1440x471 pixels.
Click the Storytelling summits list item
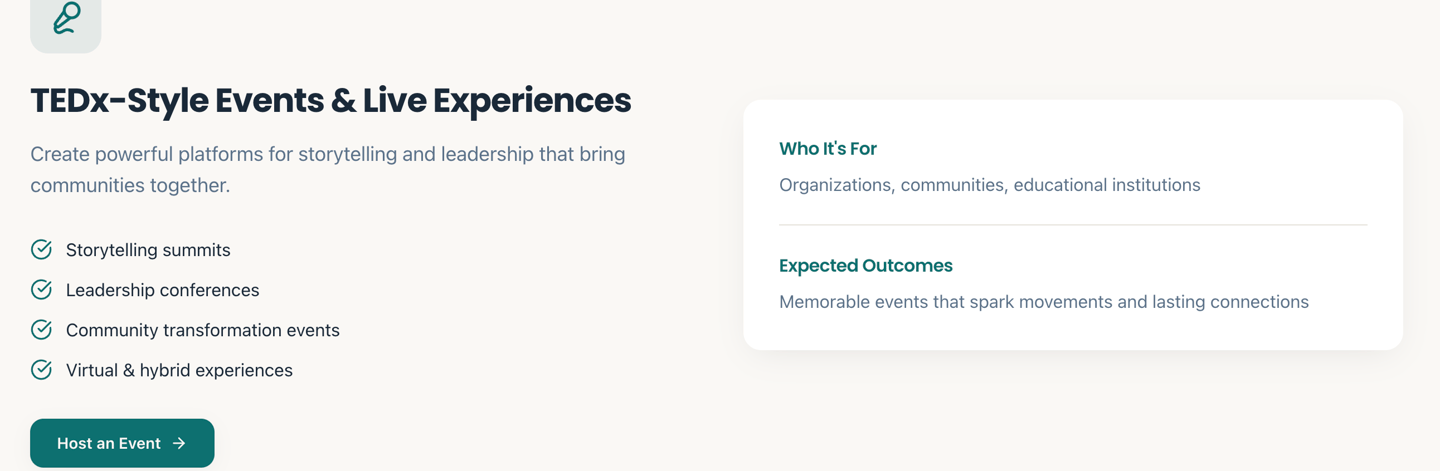pos(148,250)
